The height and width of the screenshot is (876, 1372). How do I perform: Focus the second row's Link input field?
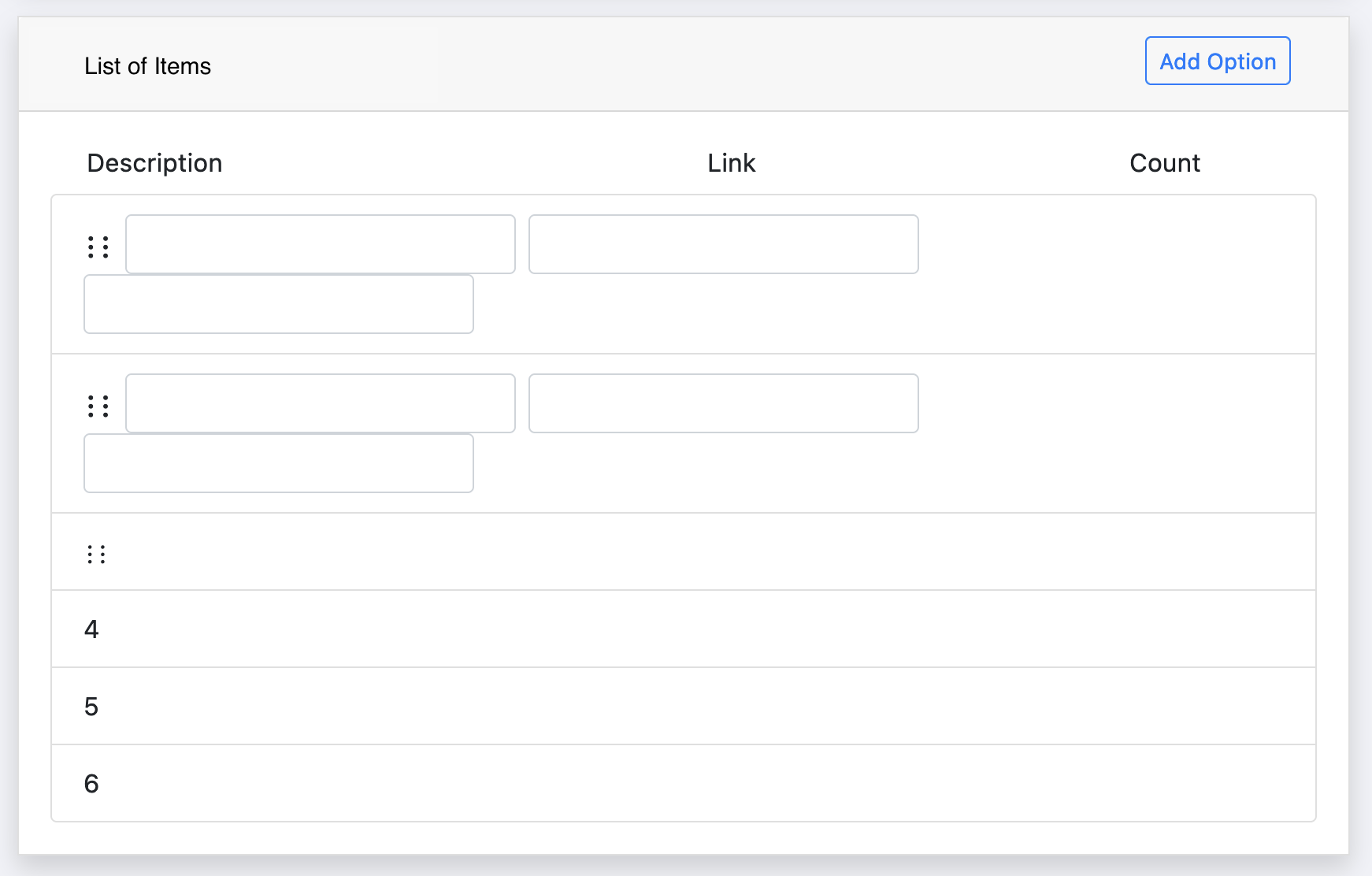point(724,403)
